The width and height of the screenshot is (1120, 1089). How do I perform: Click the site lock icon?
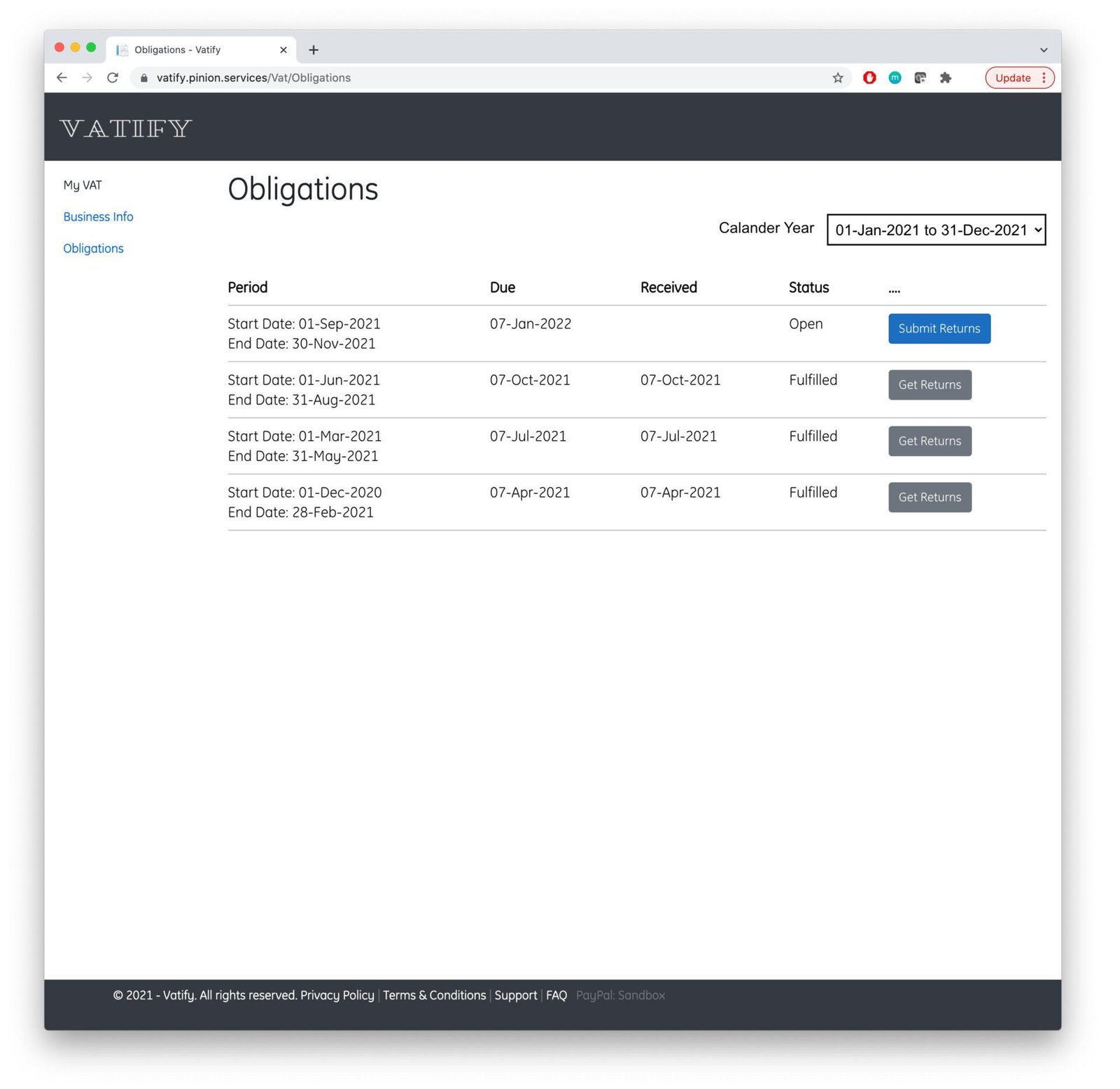coord(144,78)
